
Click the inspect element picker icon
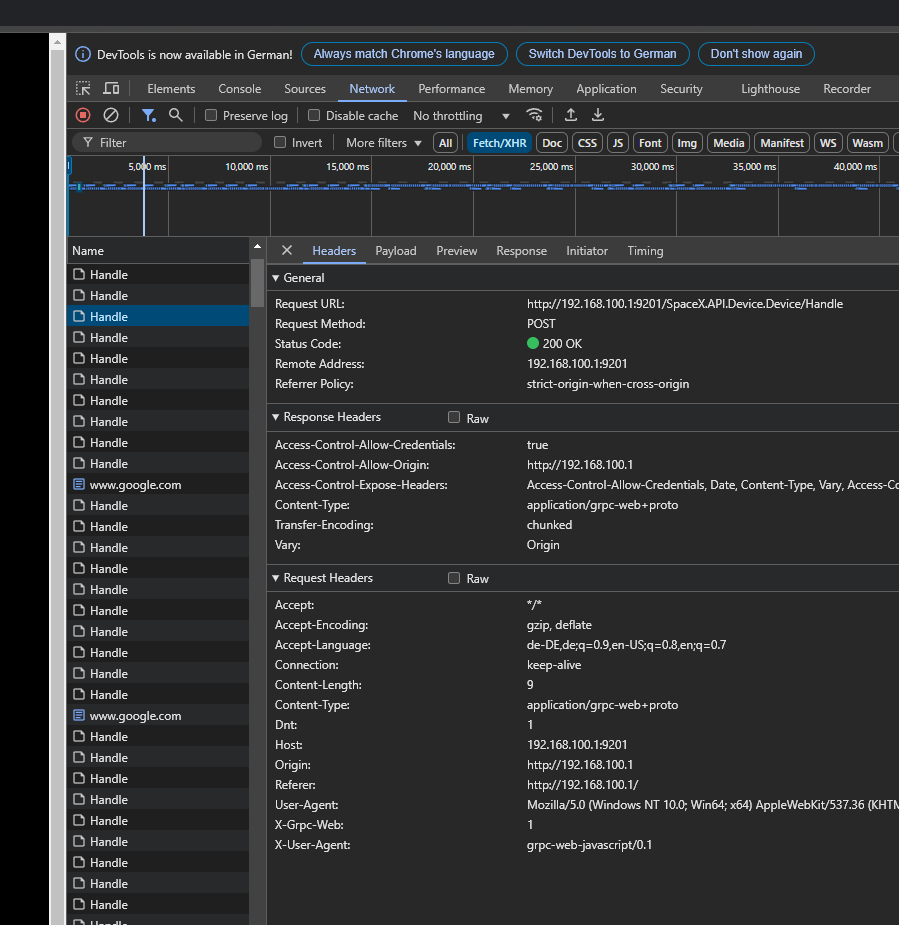[84, 89]
